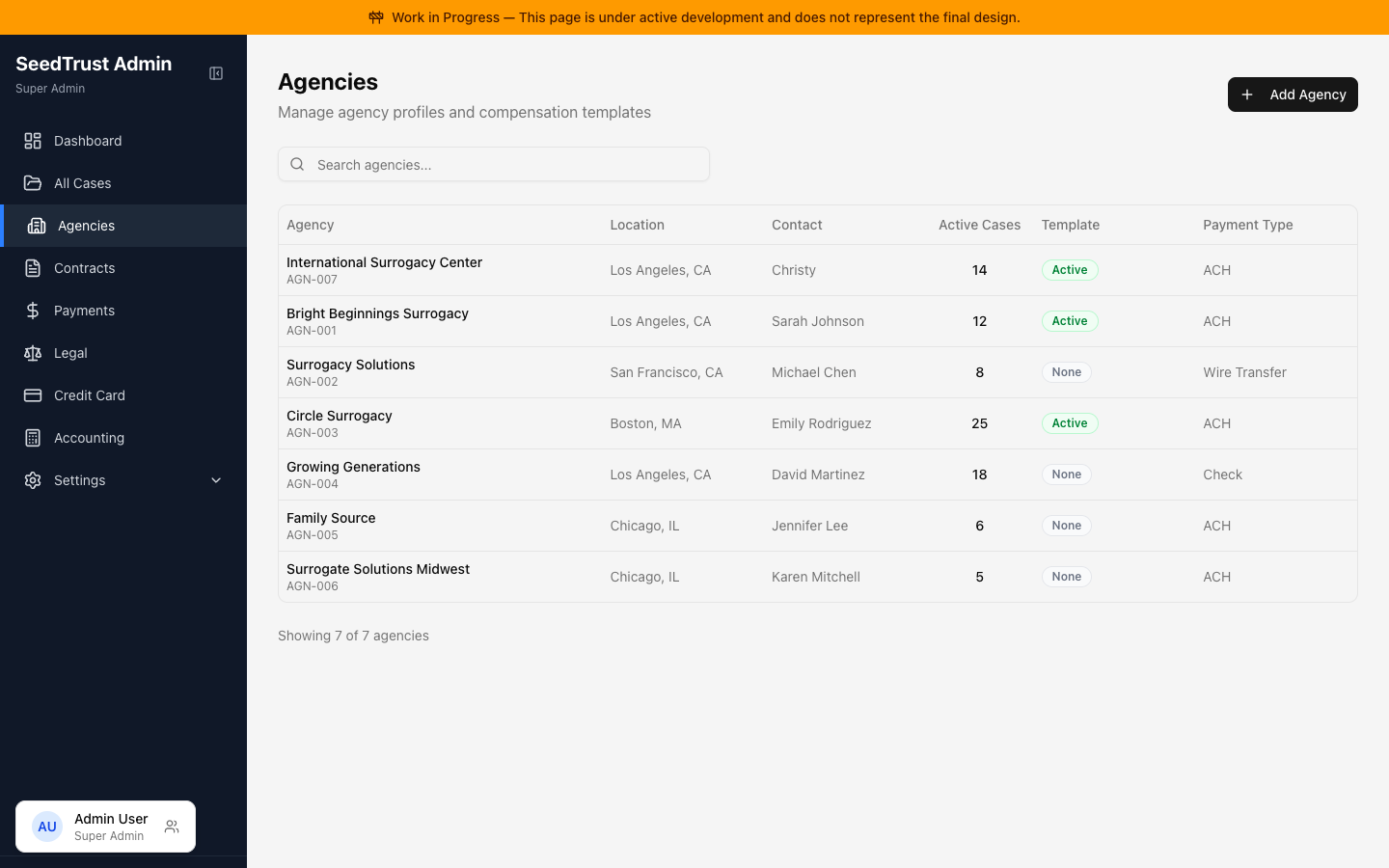Image resolution: width=1389 pixels, height=868 pixels.
Task: Click Boston, MA location
Action: pyautogui.click(x=645, y=423)
